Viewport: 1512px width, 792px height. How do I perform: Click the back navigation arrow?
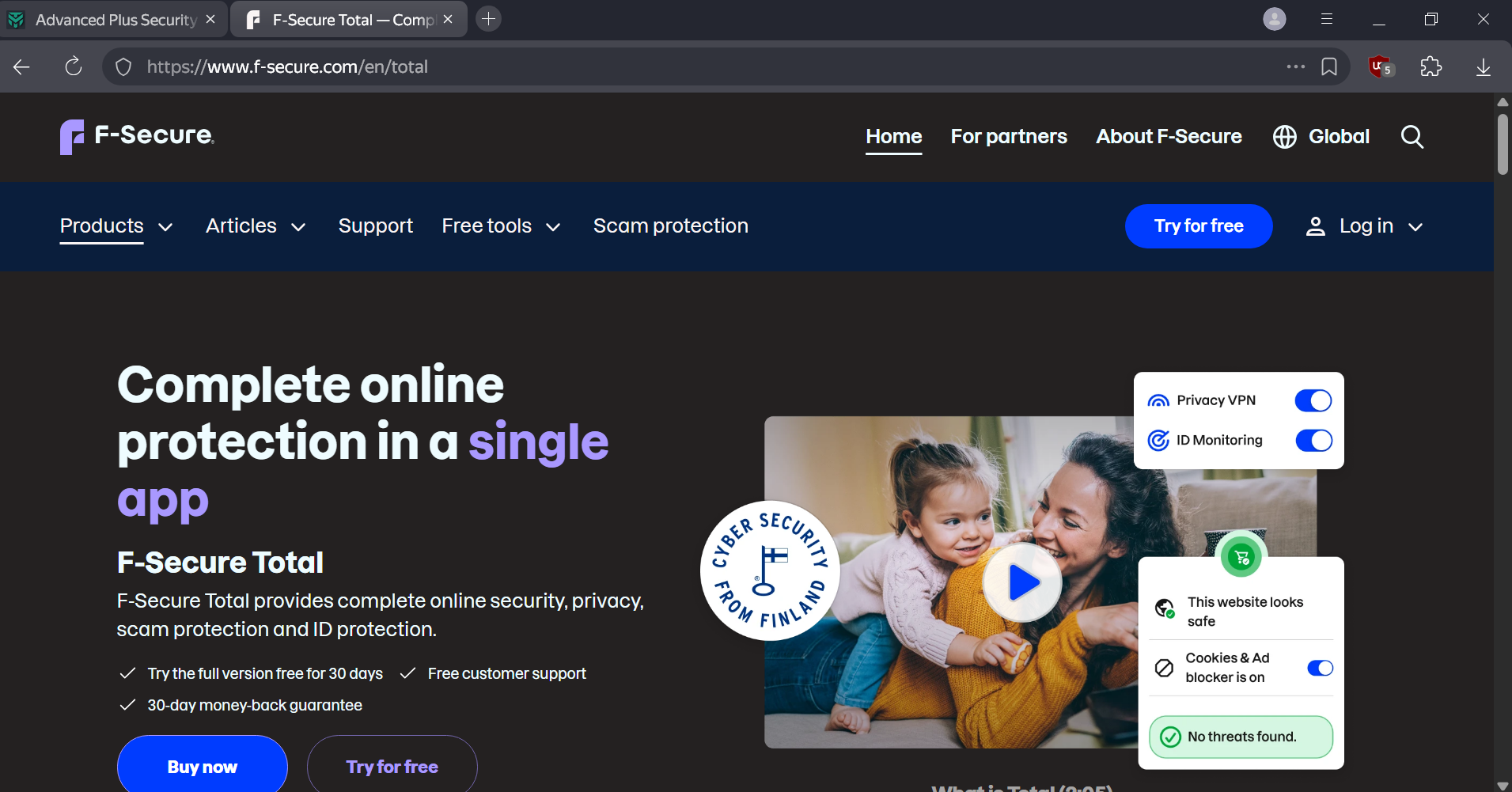click(21, 67)
